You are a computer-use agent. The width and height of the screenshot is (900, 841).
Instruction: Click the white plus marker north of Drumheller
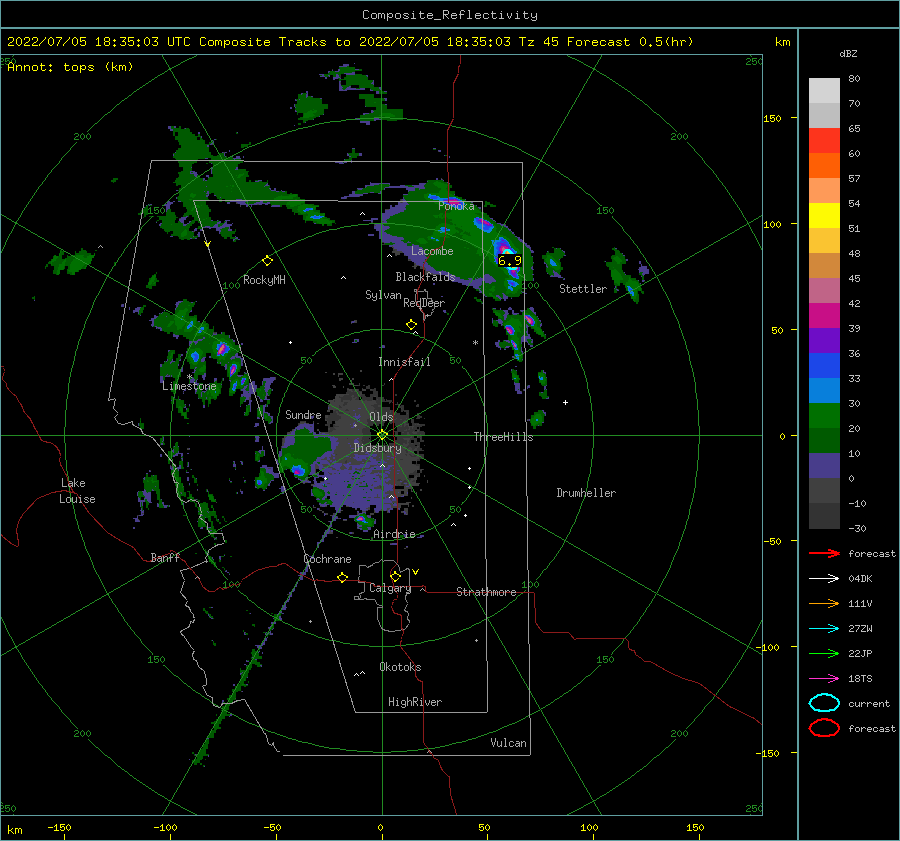[565, 402]
